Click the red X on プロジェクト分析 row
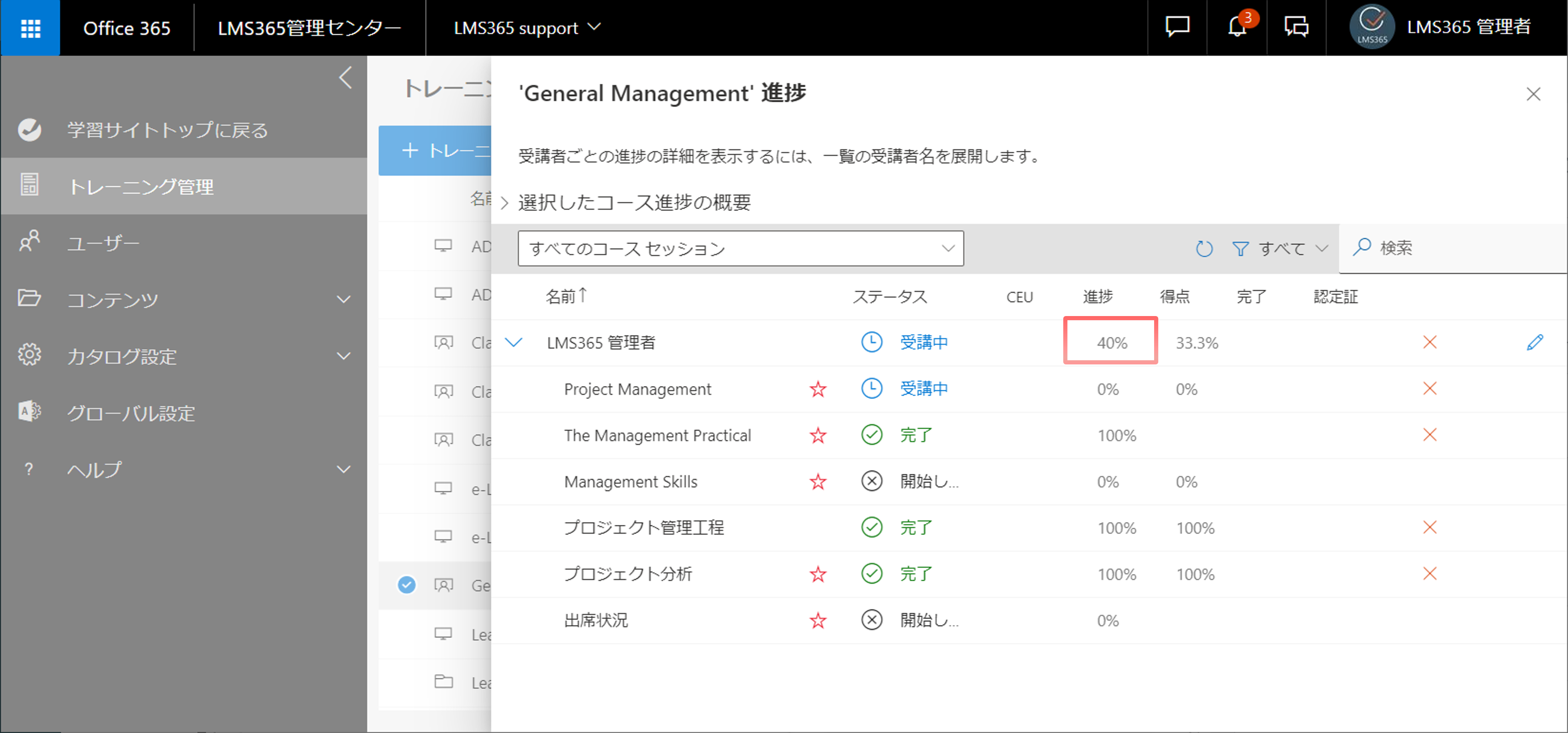Viewport: 1568px width, 733px height. coord(1430,574)
